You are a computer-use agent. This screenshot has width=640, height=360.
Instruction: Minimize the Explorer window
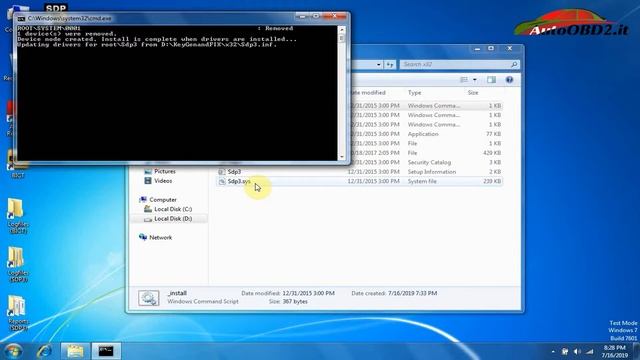pyautogui.click(x=477, y=49)
